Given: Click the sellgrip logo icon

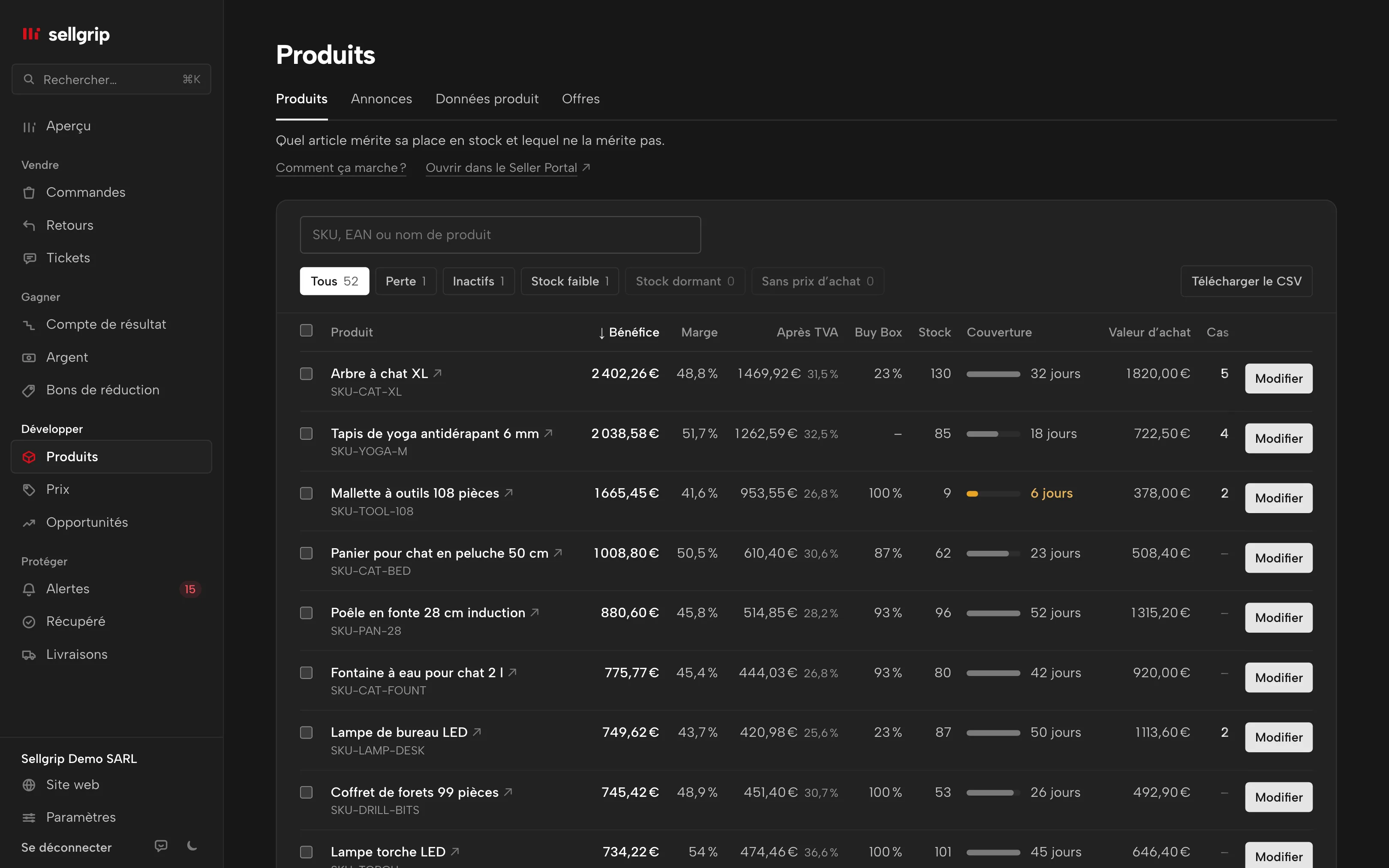Looking at the screenshot, I should pos(31,34).
